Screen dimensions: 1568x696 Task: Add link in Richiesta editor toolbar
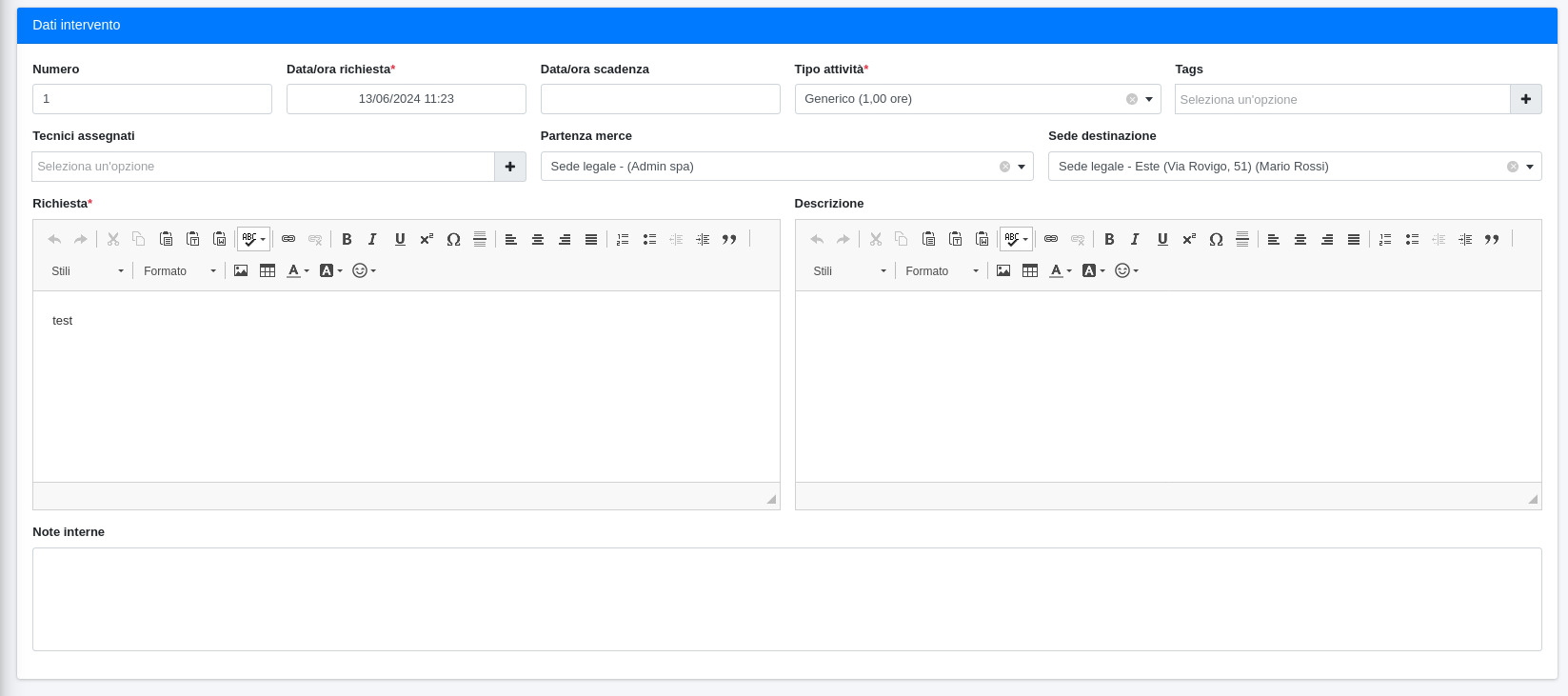pyautogui.click(x=288, y=239)
